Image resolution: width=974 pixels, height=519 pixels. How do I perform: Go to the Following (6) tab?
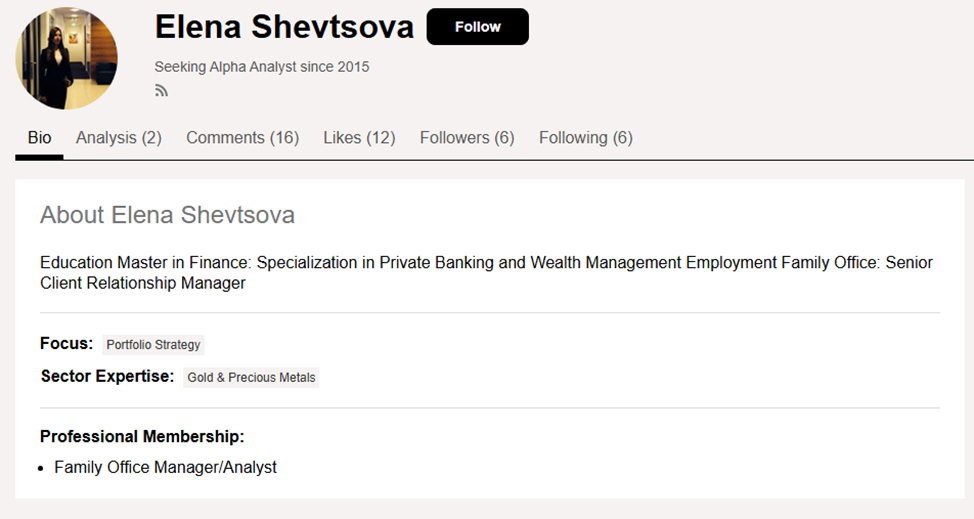click(x=585, y=138)
